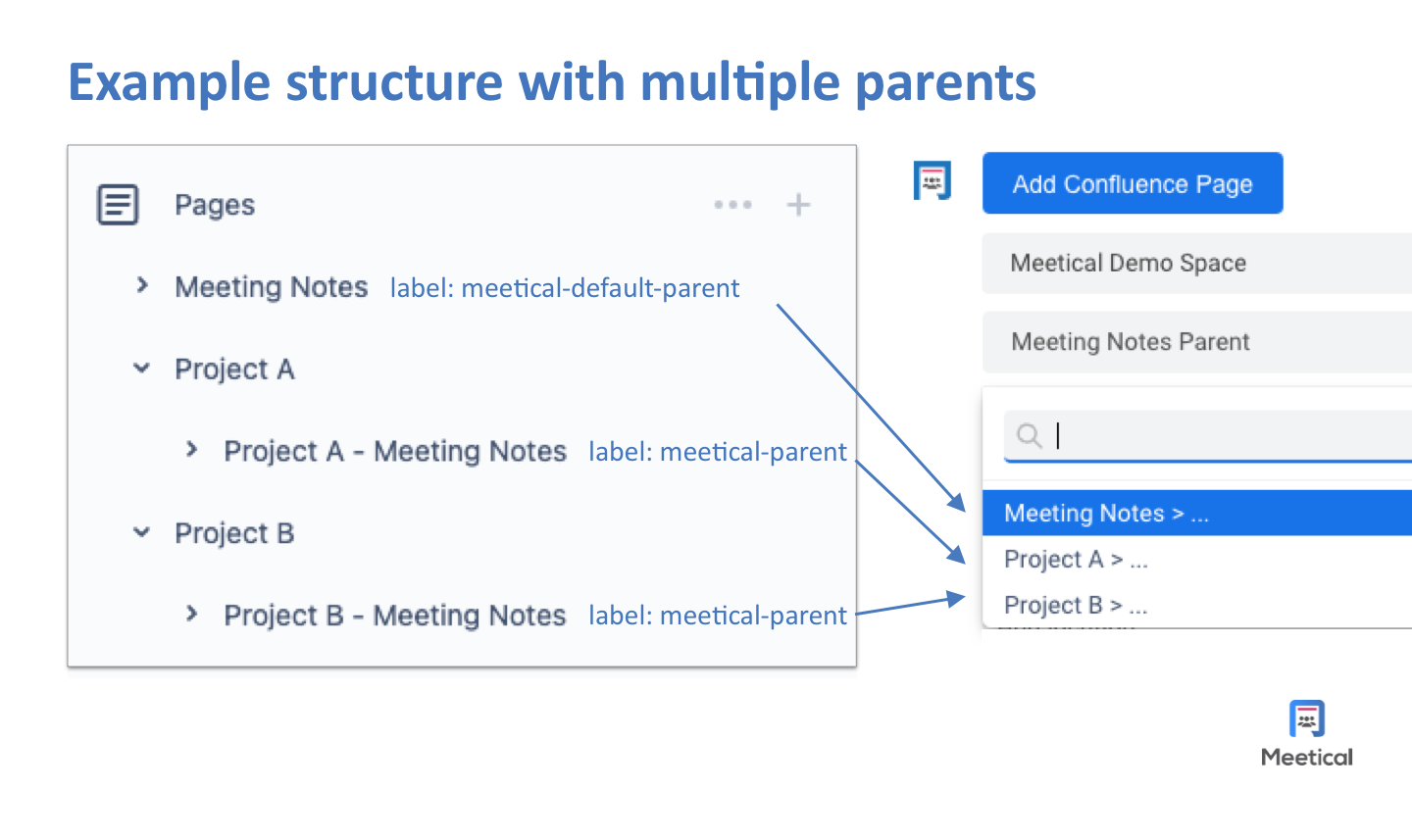Collapse the Project A tree item
The width and height of the screenshot is (1412, 840).
(141, 368)
